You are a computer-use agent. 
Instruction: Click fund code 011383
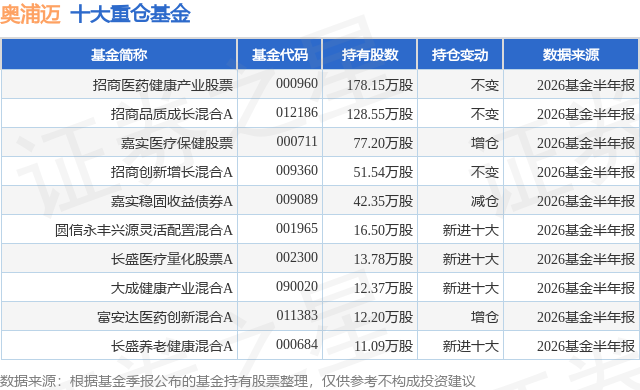point(297,315)
